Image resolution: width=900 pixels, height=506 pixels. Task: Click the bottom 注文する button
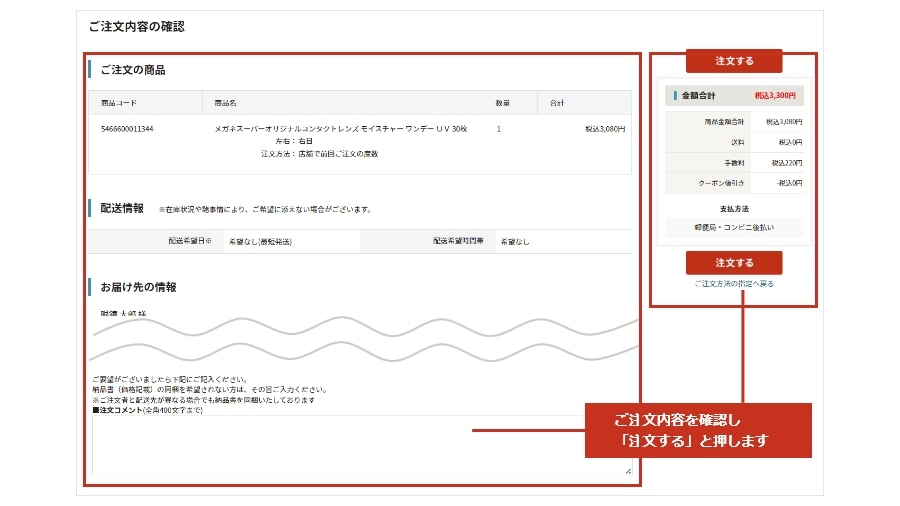pos(733,262)
